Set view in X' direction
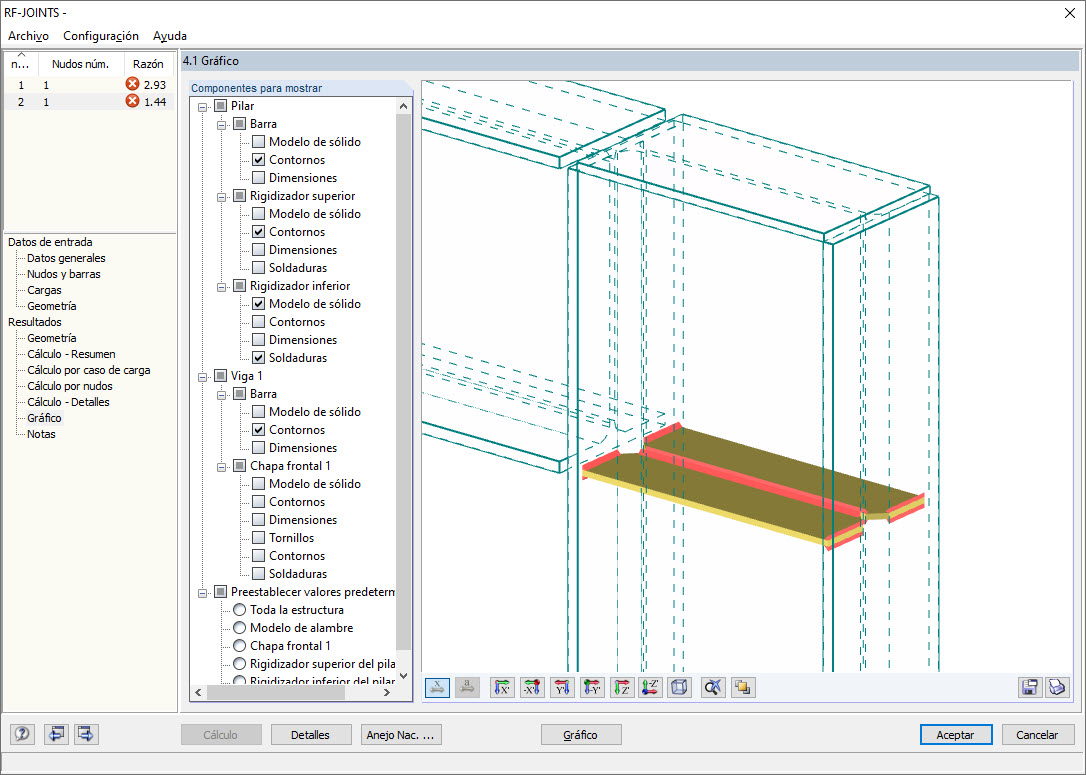Viewport: 1086px width, 775px height. click(x=502, y=688)
